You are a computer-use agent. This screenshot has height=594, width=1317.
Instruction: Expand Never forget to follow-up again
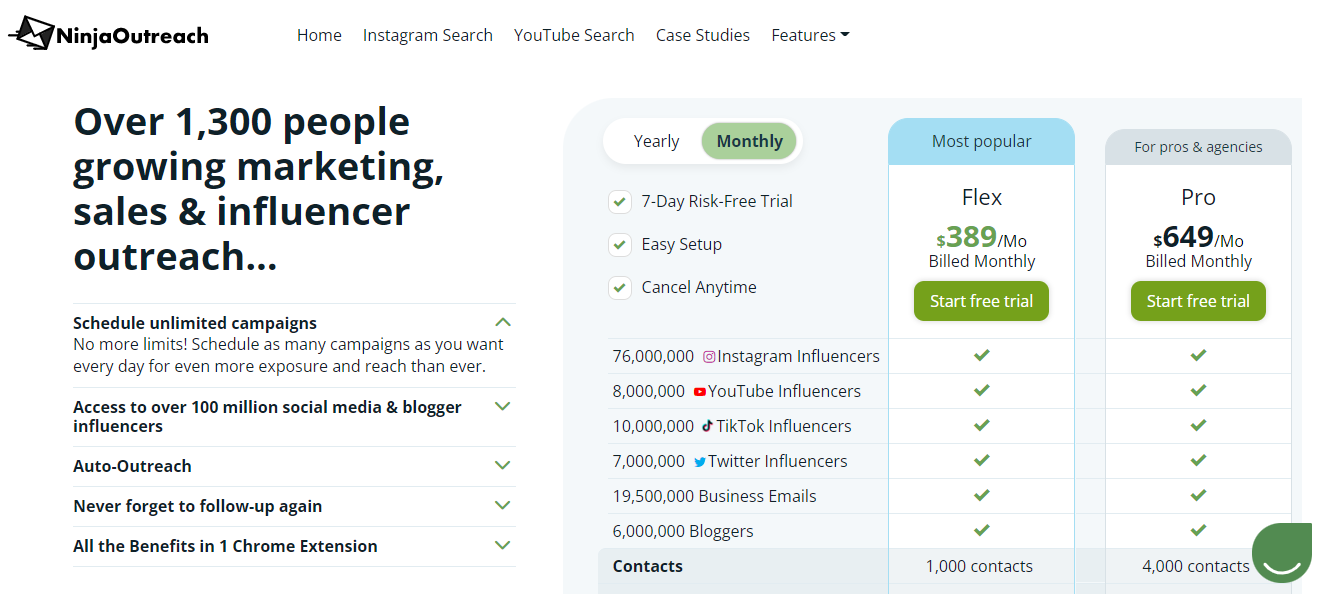[x=503, y=505]
